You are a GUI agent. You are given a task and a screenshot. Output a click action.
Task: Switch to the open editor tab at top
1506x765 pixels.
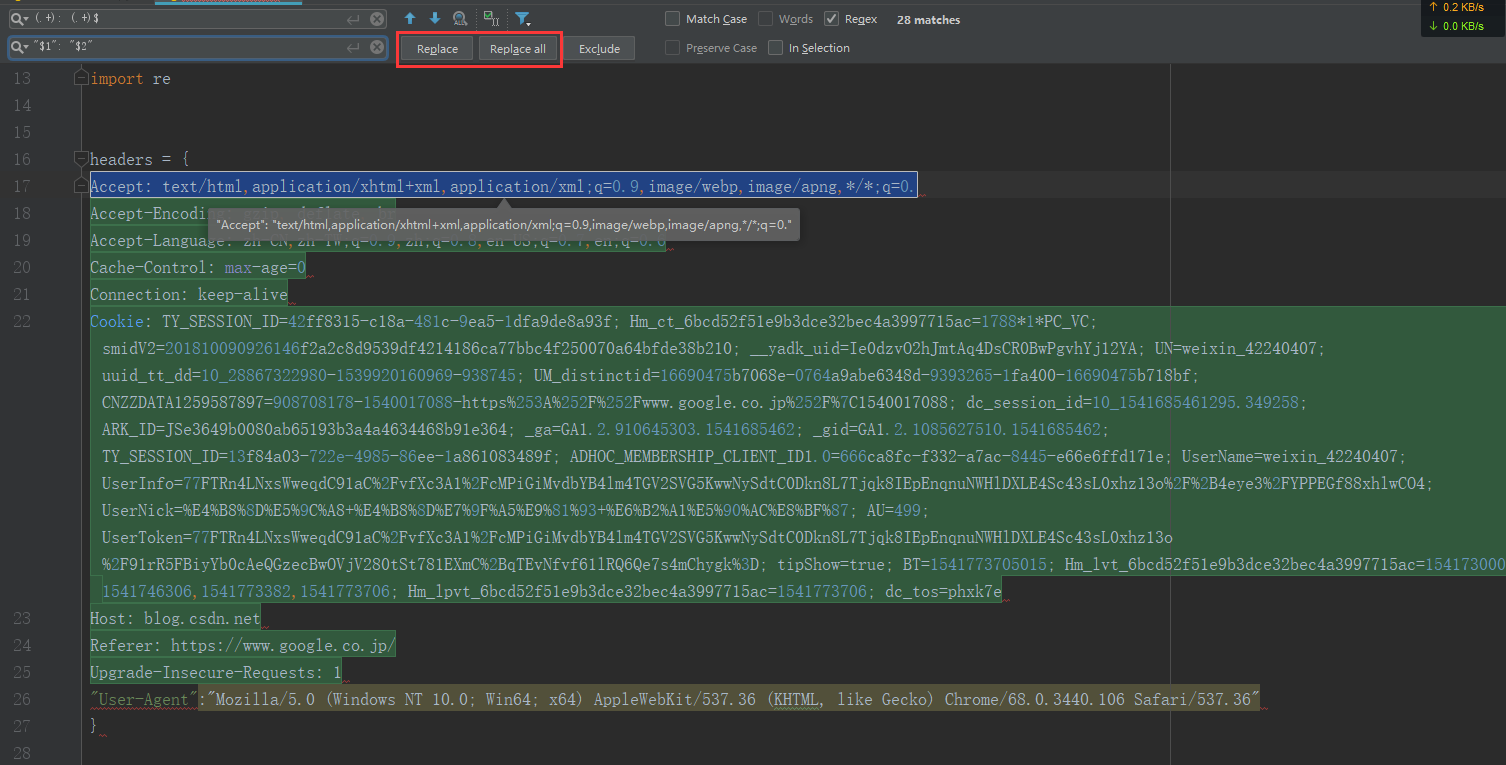click(x=228, y=3)
